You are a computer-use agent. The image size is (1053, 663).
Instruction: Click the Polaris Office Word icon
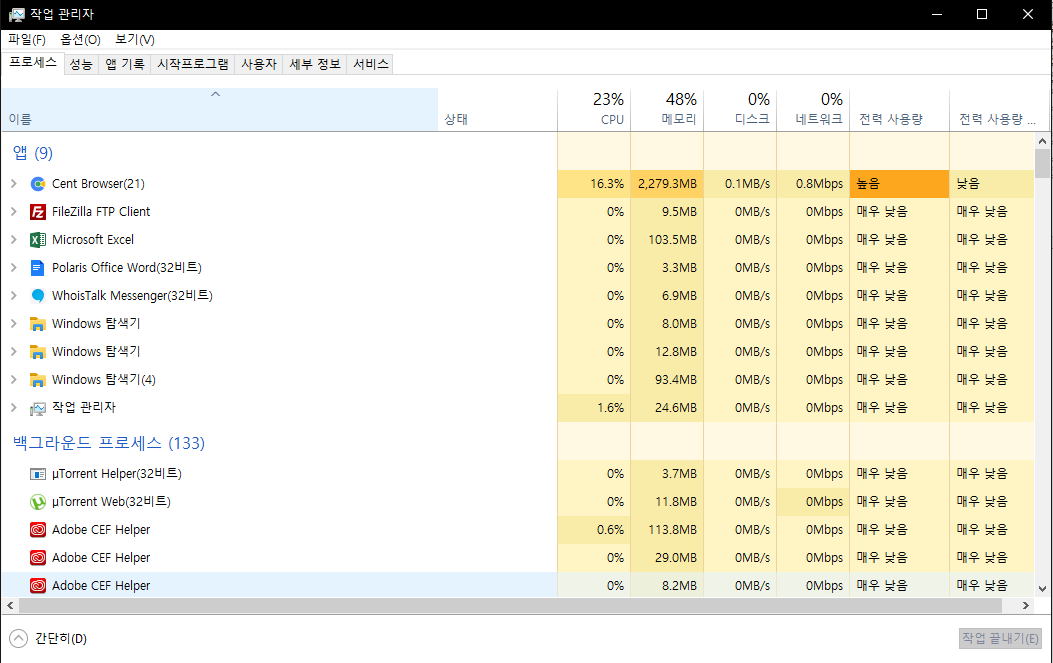click(38, 267)
